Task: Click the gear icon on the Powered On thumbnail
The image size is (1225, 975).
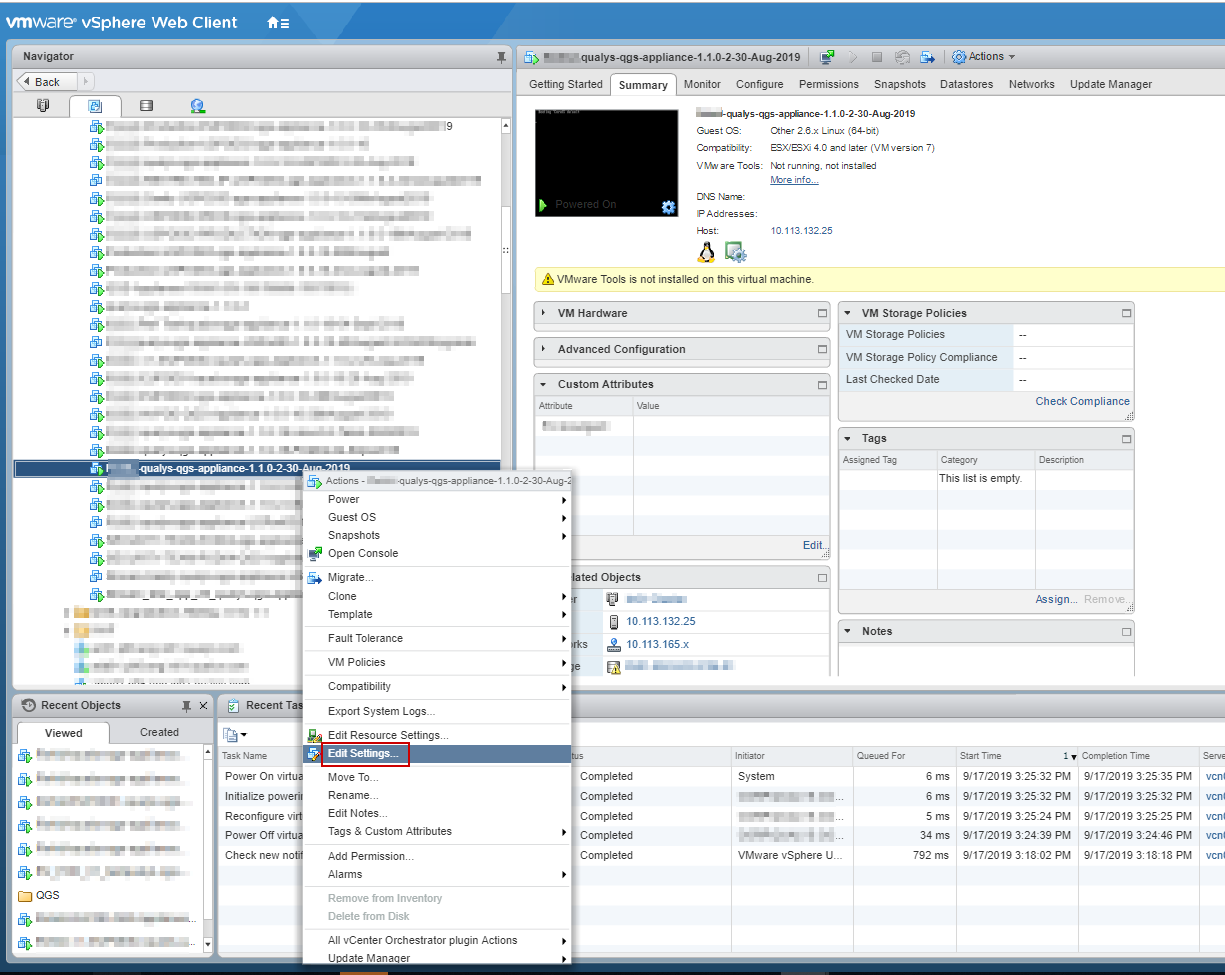Action: [x=666, y=207]
